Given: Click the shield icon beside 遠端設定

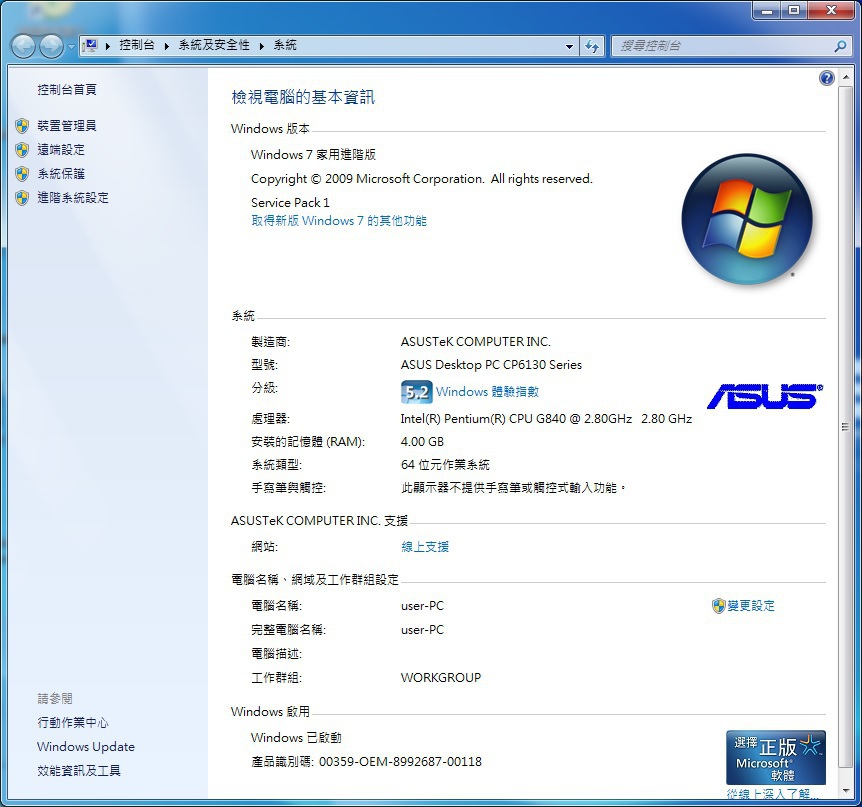Looking at the screenshot, I should point(22,150).
